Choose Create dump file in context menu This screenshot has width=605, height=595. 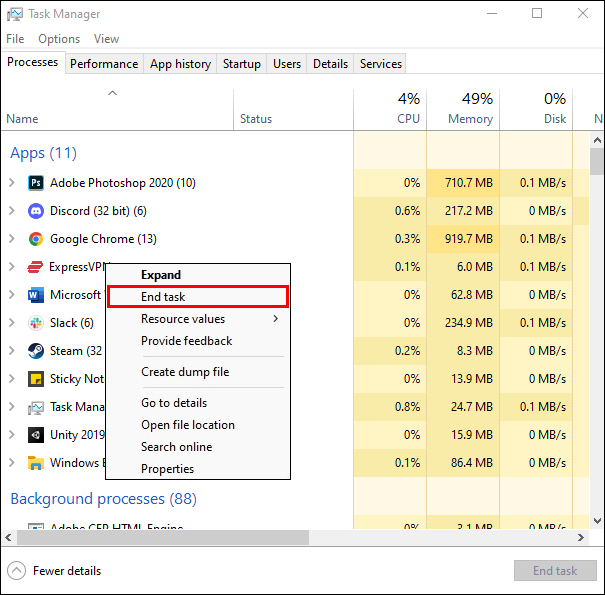[198, 372]
